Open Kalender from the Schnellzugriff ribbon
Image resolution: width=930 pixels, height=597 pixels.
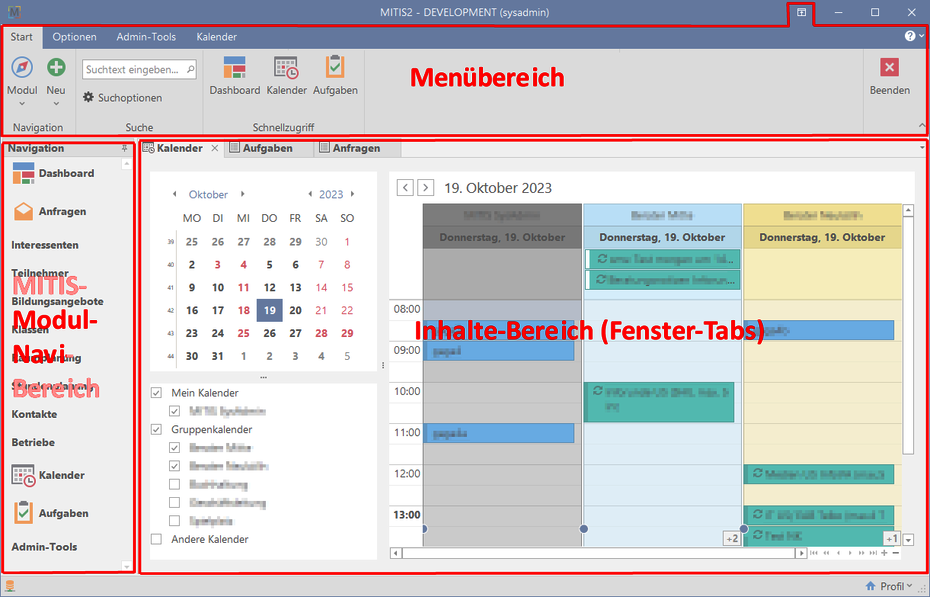(286, 69)
